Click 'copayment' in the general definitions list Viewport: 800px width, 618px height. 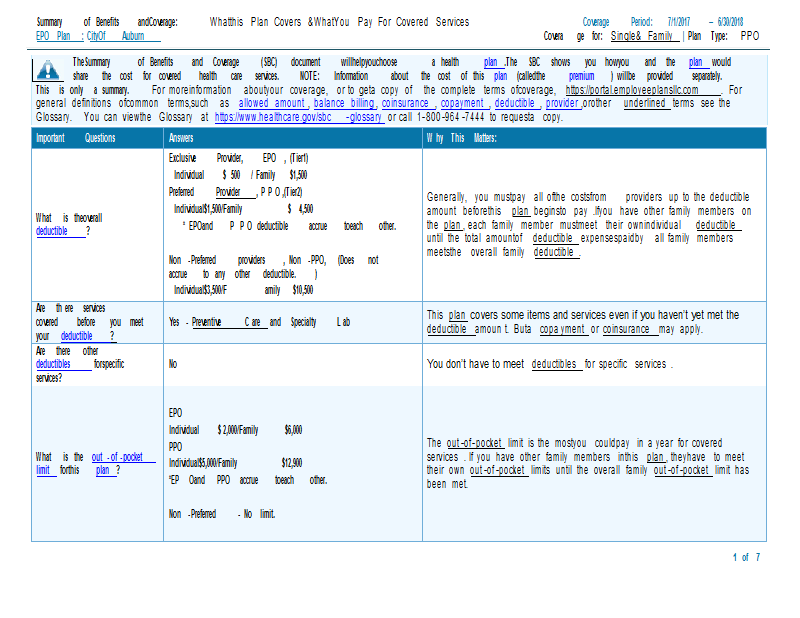coord(462,103)
